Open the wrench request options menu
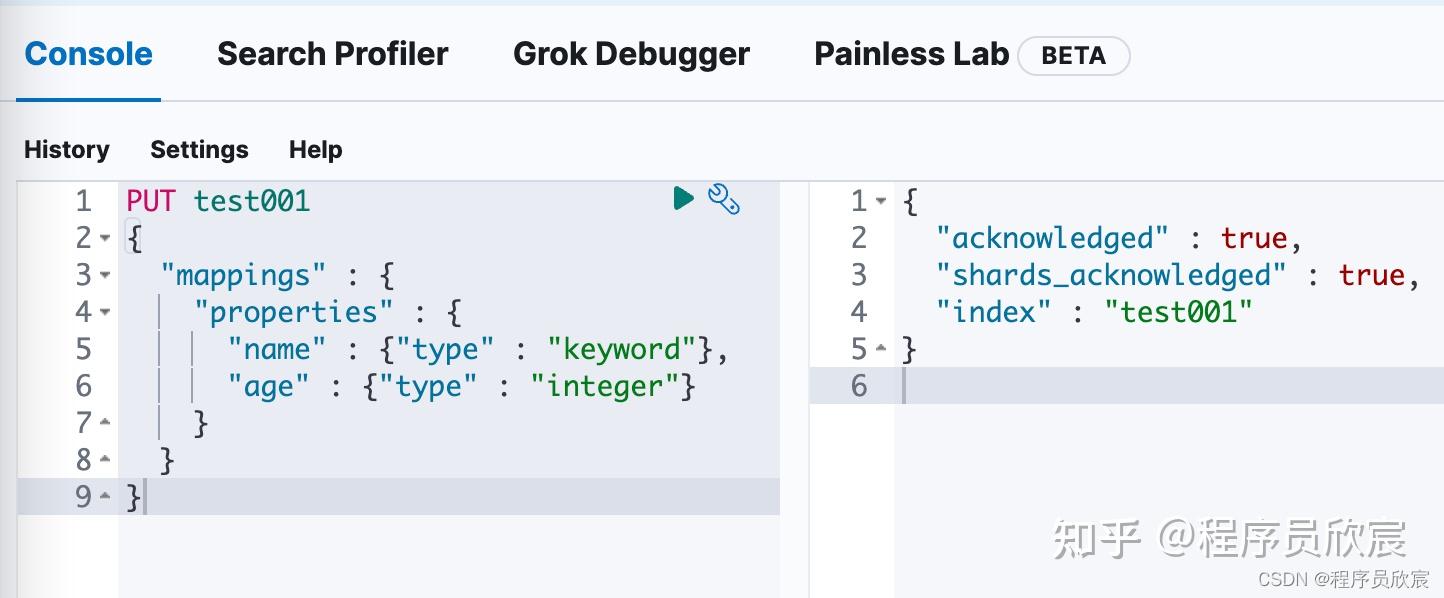 723,199
